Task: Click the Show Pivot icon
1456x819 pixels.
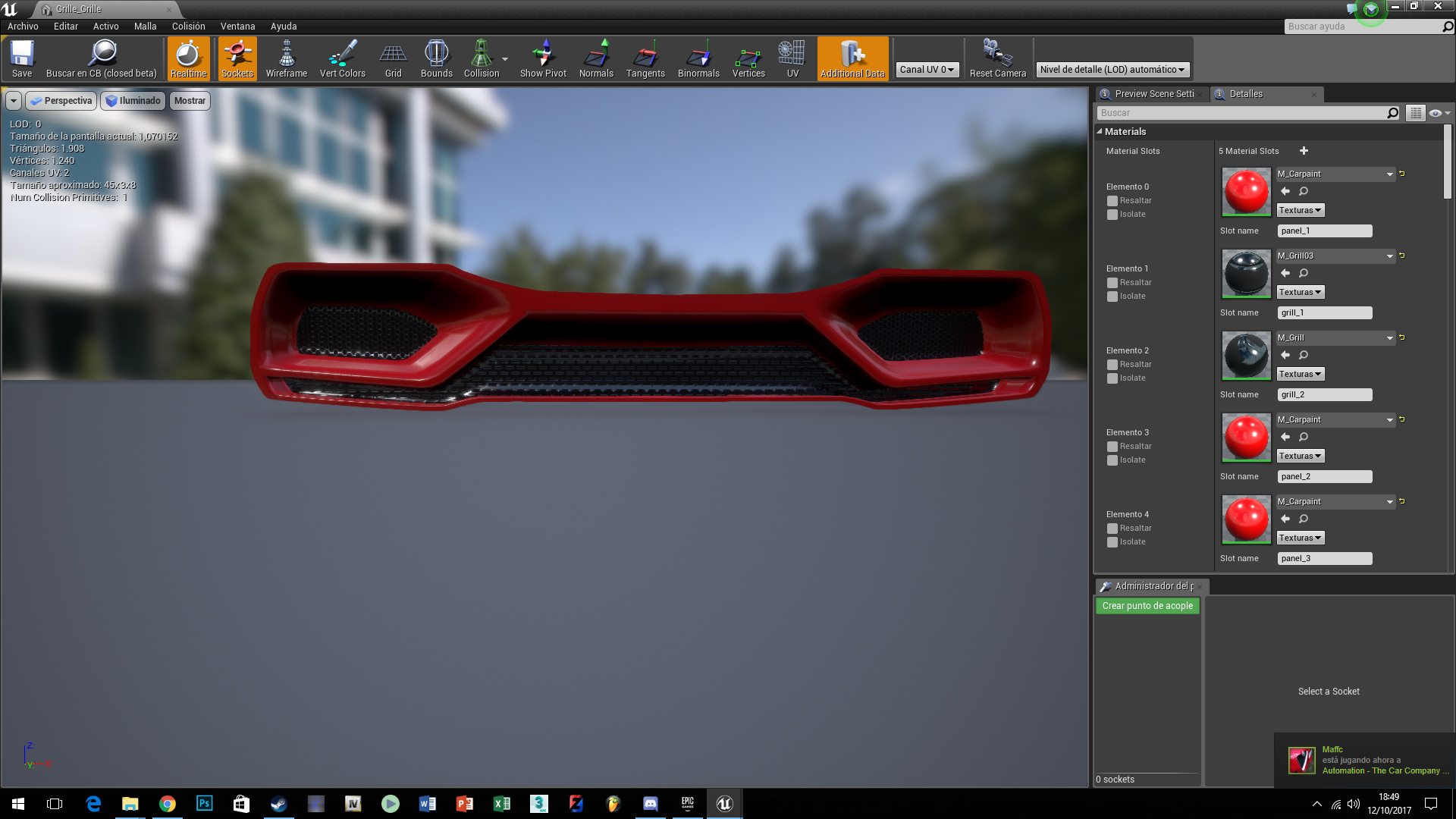Action: coord(543,59)
